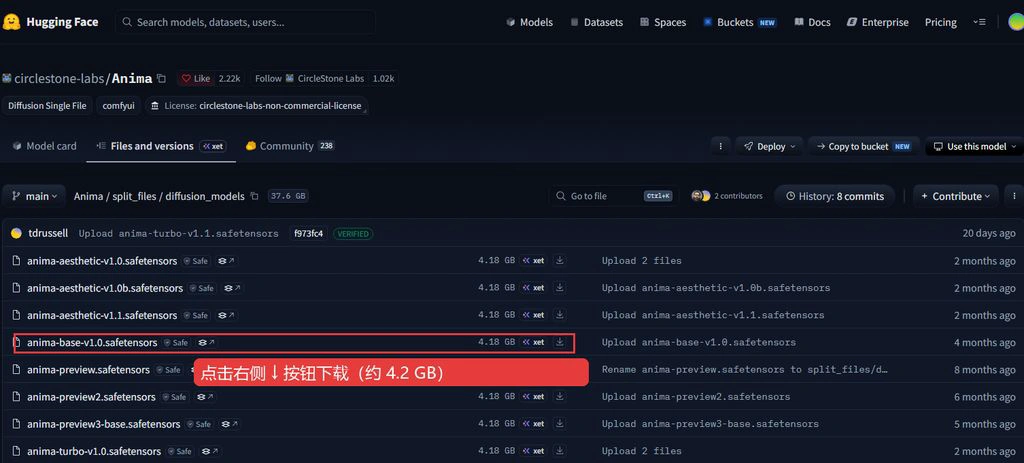Expand the main branch dropdown

(x=35, y=196)
